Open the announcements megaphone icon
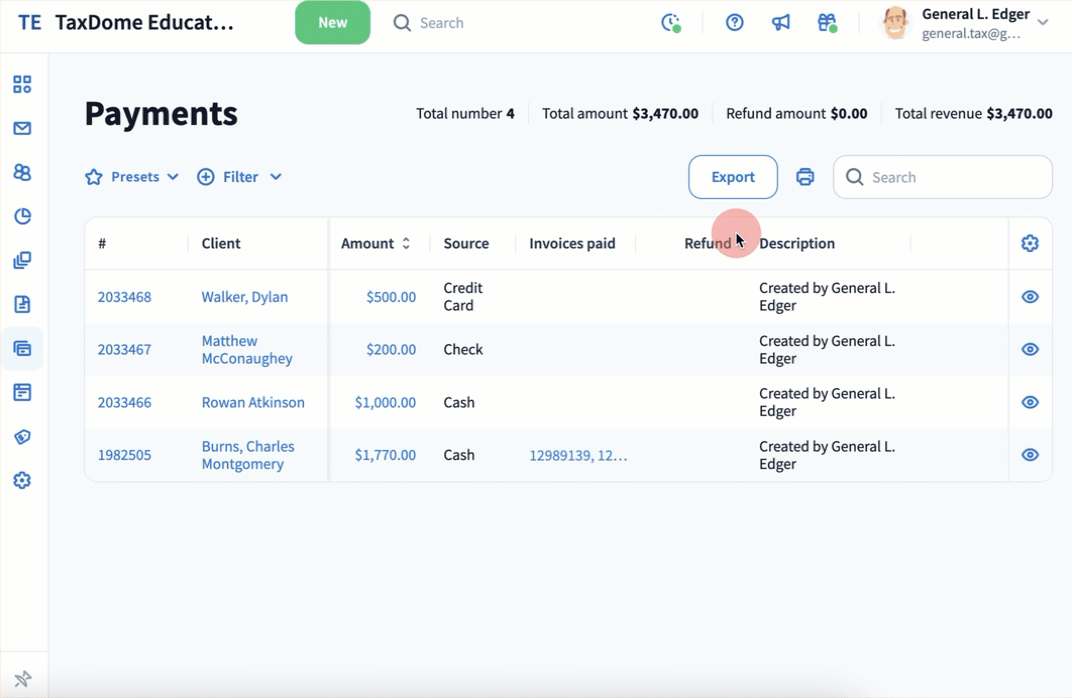Viewport: 1072px width, 698px height. pos(781,23)
